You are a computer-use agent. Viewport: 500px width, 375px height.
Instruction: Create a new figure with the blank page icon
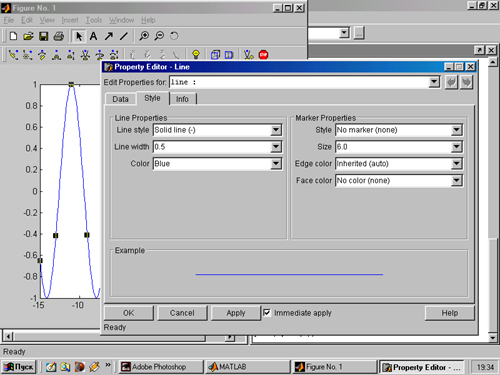(x=13, y=36)
